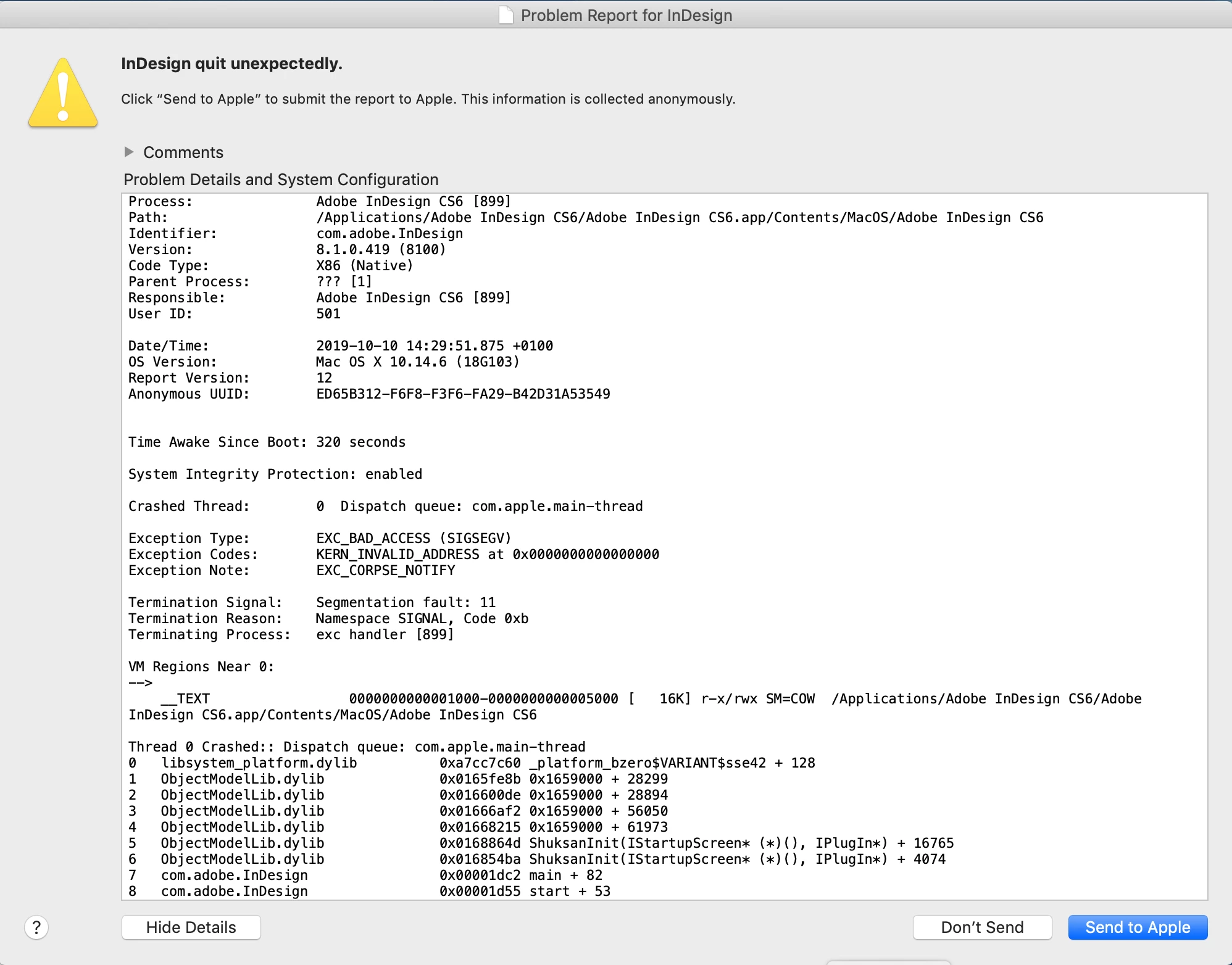Click the Problem Details and System Configuration label
The height and width of the screenshot is (965, 1232).
pyautogui.click(x=281, y=180)
